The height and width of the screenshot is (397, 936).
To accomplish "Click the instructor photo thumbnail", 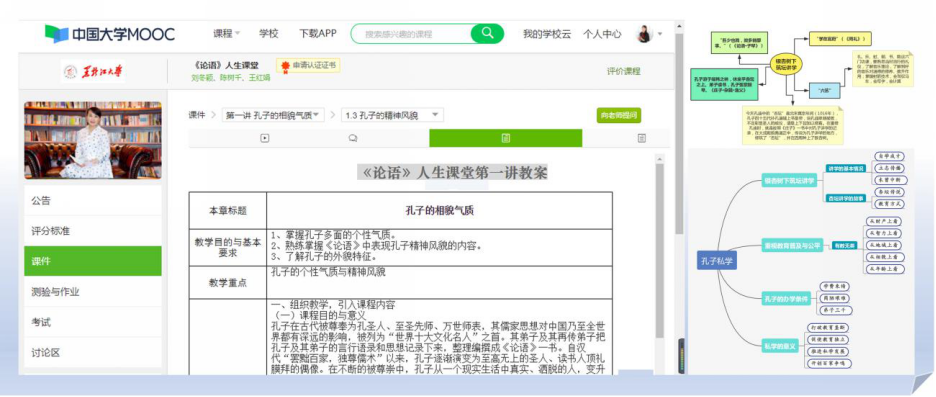I will pos(93,140).
